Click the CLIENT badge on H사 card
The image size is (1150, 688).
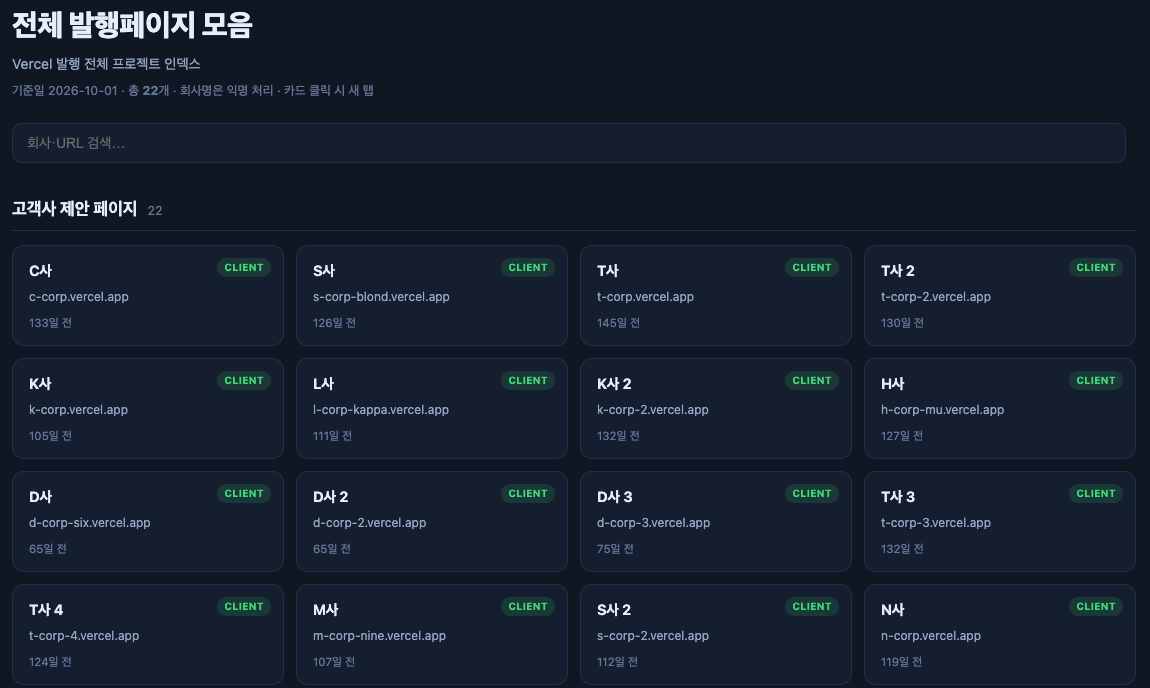(1096, 381)
